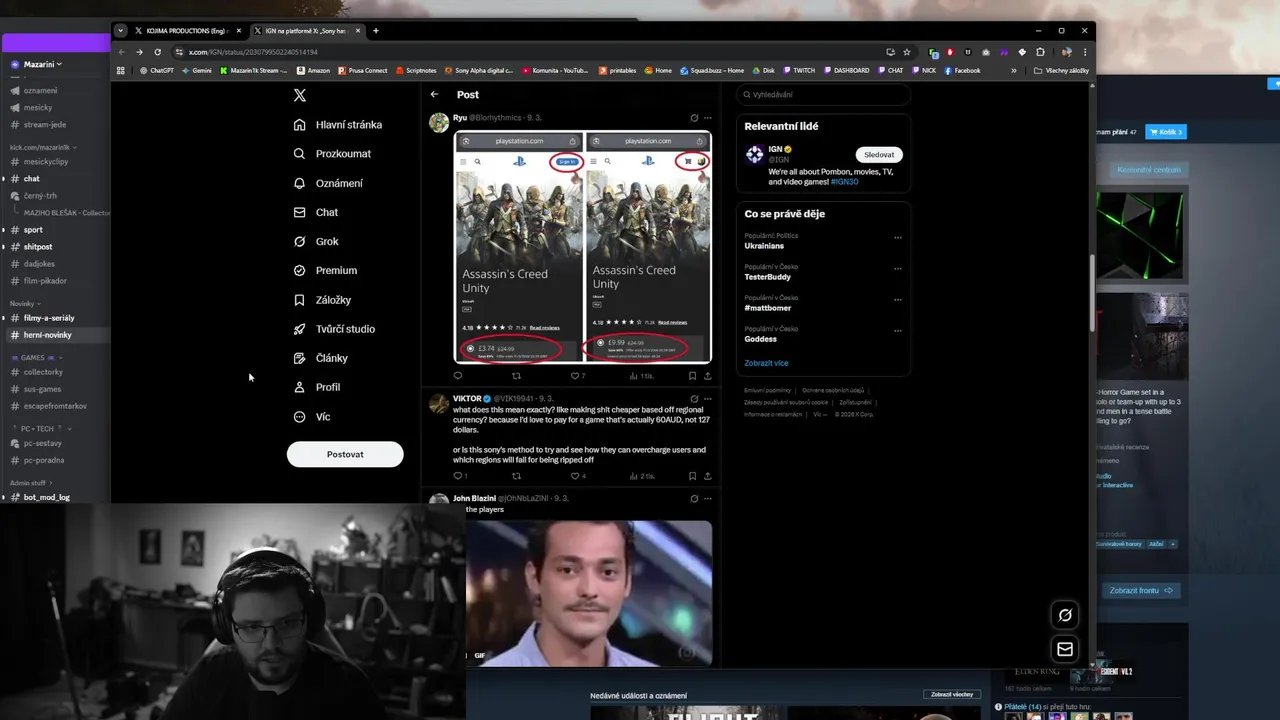The width and height of the screenshot is (1280, 720).
Task: Like VIKTOR's post with 4 likes
Action: (577, 476)
